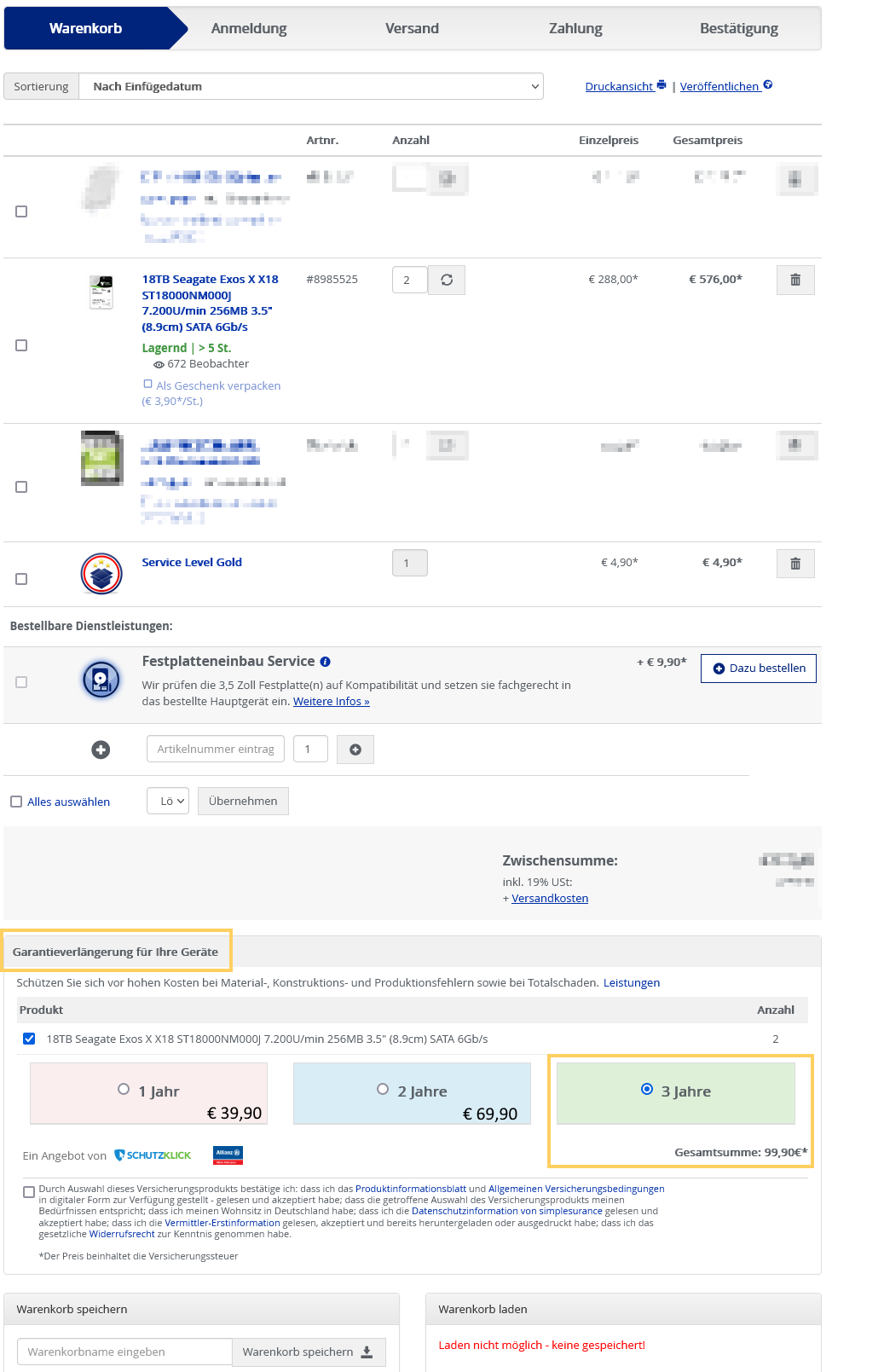Click the Sortierung label
The image size is (884, 1372).
[41, 86]
